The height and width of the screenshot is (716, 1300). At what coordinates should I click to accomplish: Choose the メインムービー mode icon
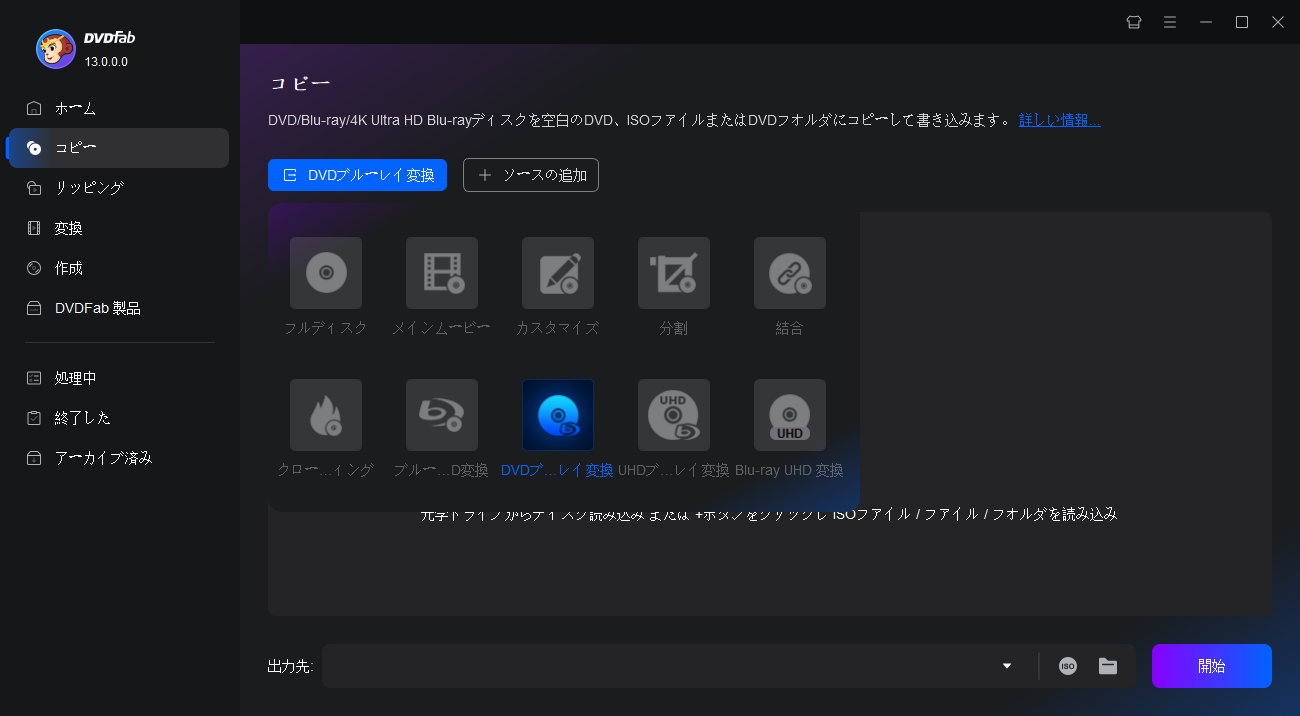pyautogui.click(x=442, y=273)
